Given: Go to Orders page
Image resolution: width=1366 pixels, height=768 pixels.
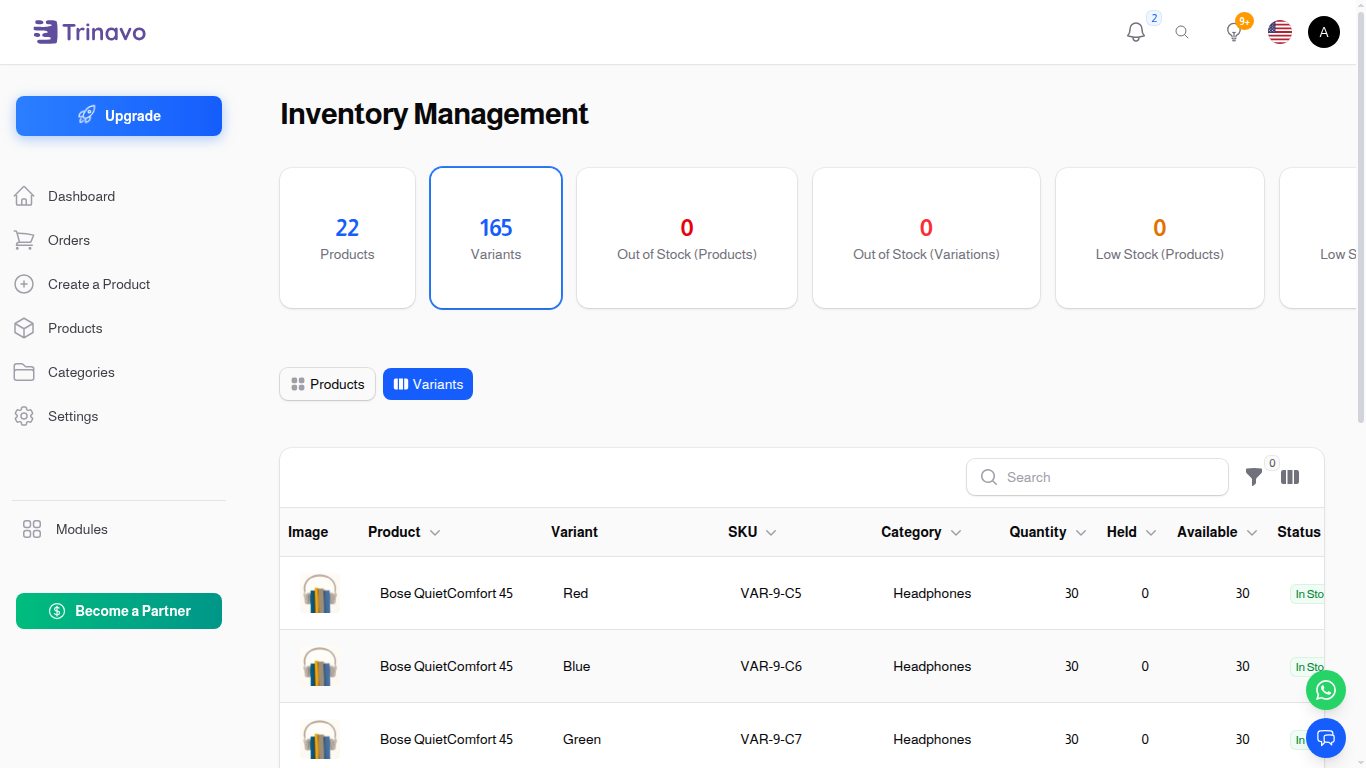Looking at the screenshot, I should [x=69, y=240].
